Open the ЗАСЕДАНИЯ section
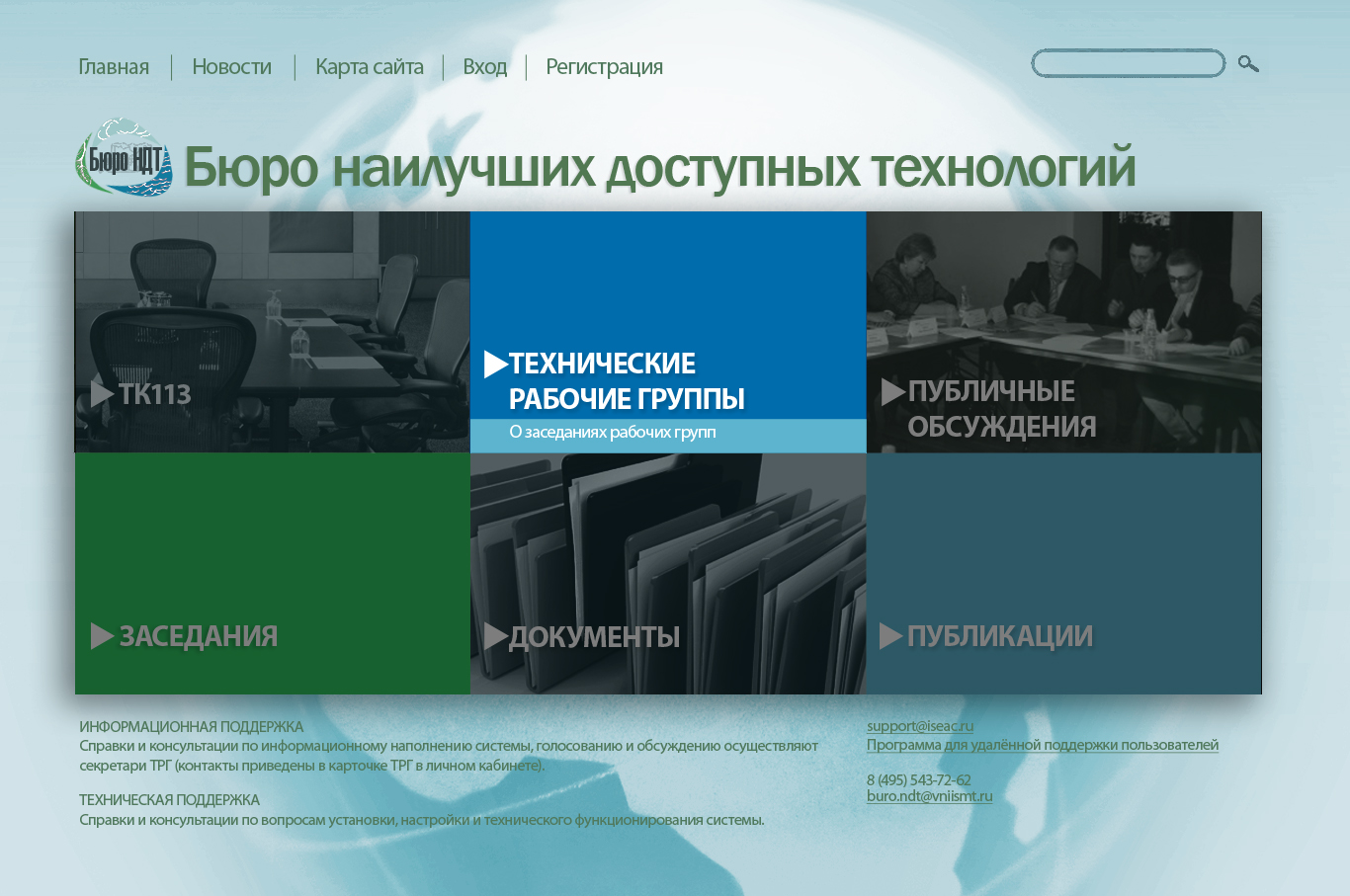1350x896 pixels. pyautogui.click(x=199, y=636)
